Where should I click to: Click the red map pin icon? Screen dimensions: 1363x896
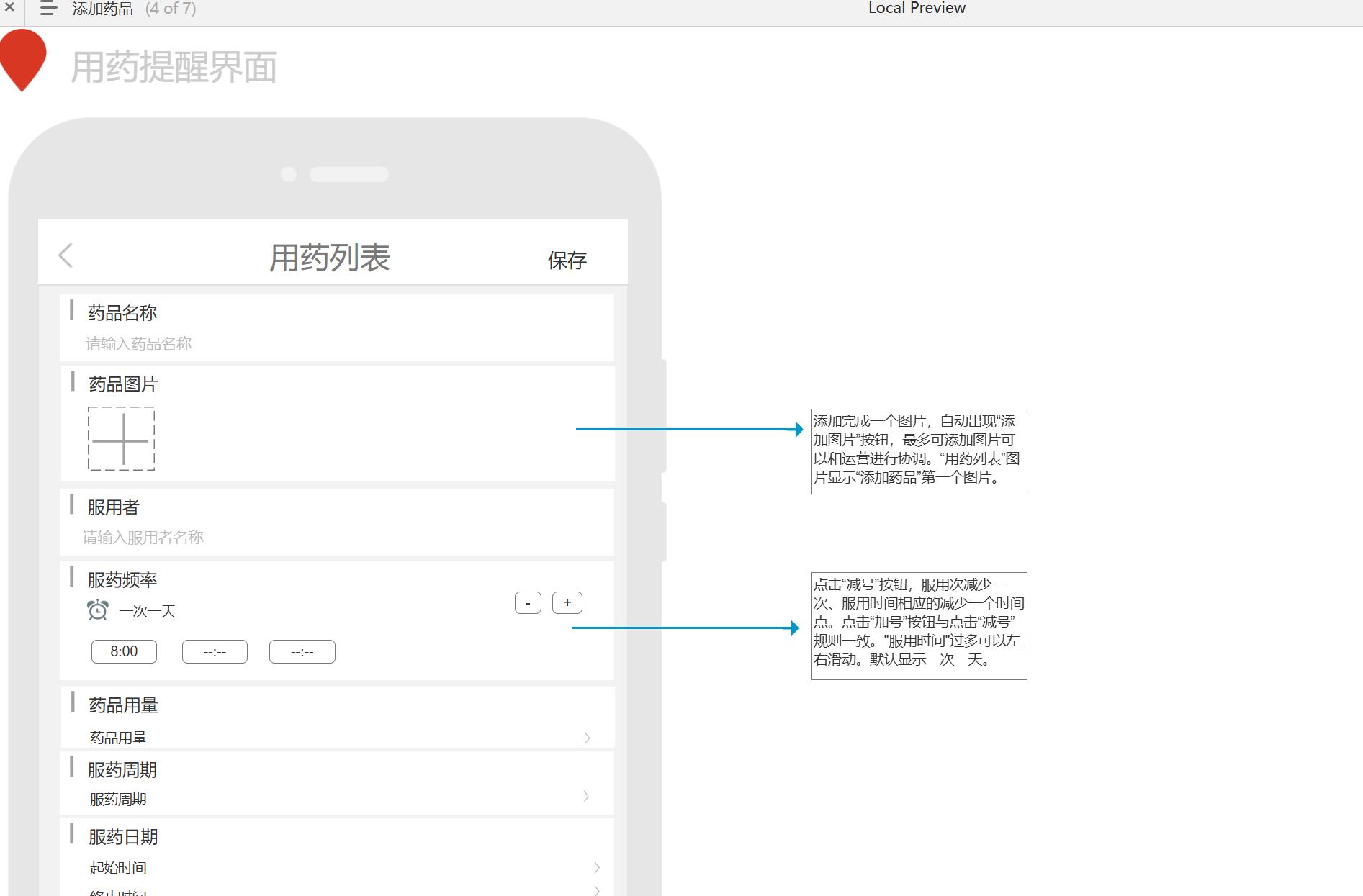23,60
